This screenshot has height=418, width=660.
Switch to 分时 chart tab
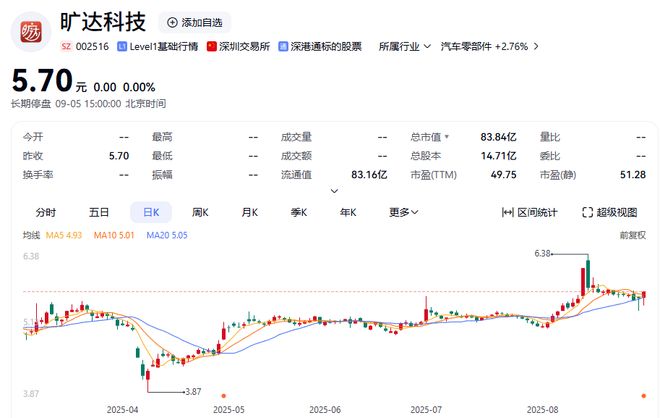tap(46, 212)
